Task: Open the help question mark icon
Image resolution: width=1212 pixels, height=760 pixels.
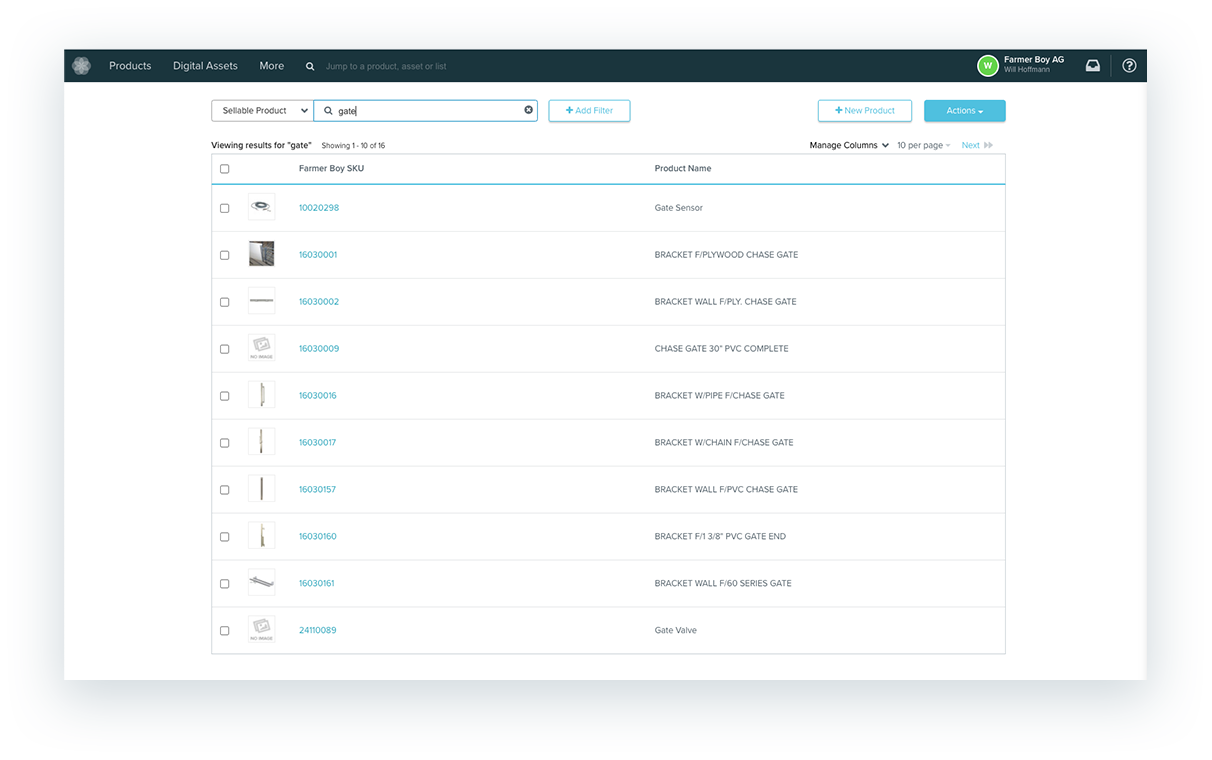Action: pyautogui.click(x=1129, y=66)
